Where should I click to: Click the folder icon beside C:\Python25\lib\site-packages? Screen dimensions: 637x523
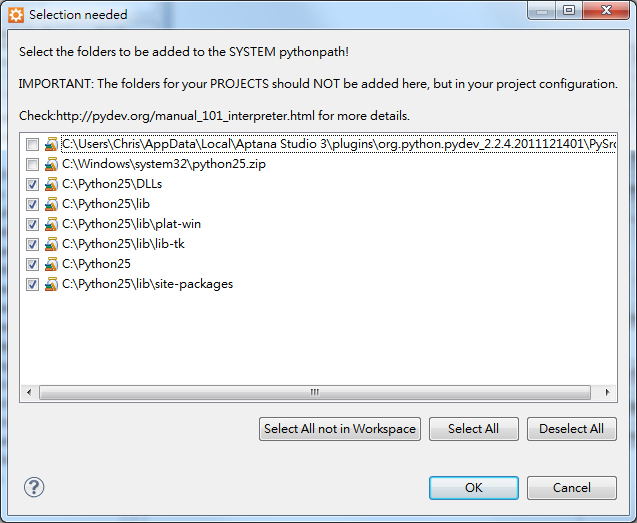[x=51, y=284]
